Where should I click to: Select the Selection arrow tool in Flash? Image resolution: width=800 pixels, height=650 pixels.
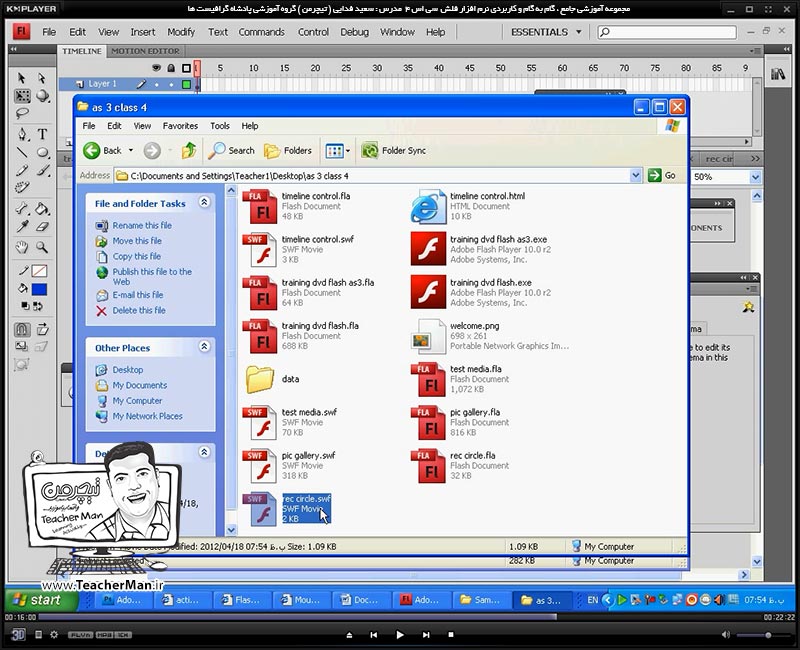(21, 78)
